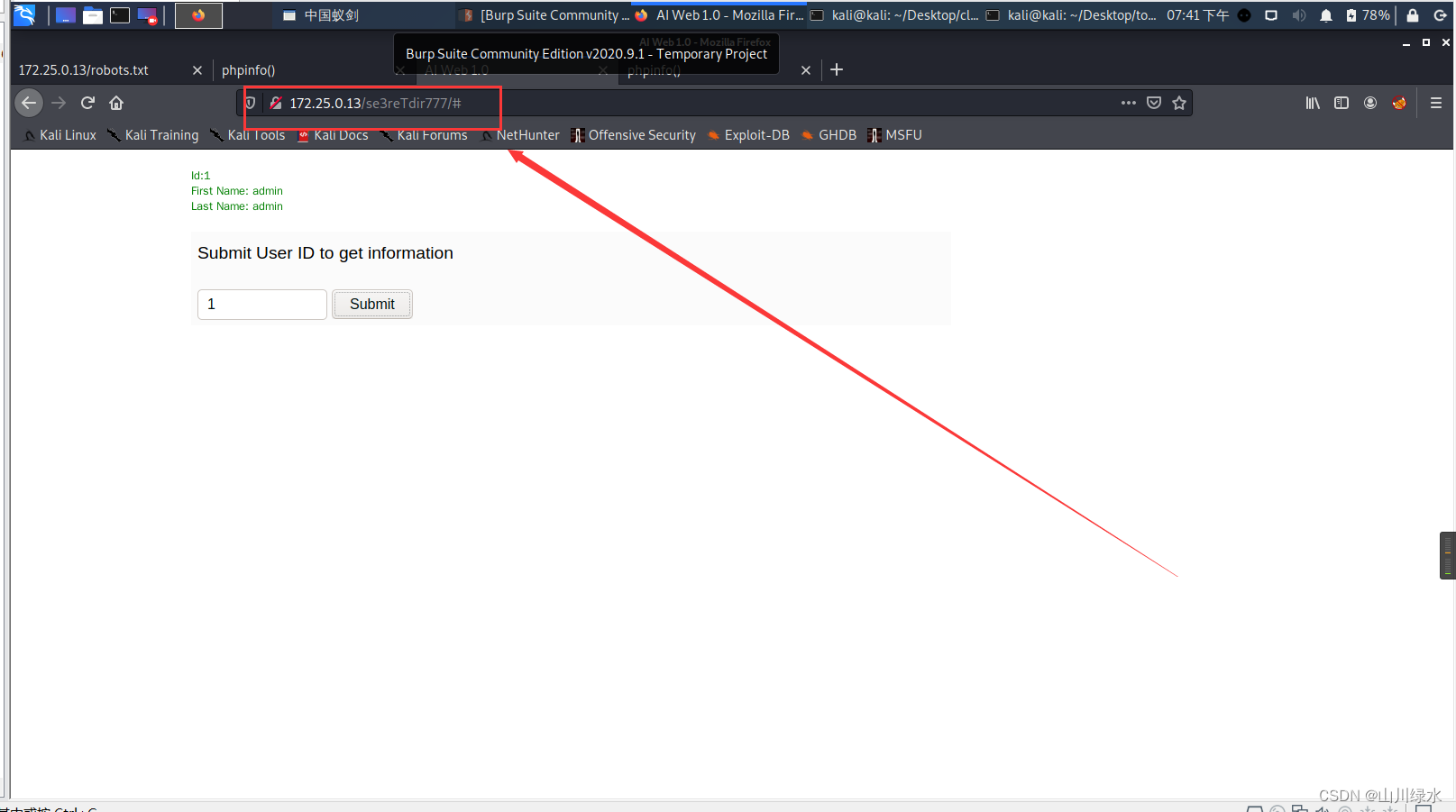Open the clock showing 07:41
Image resolution: width=1456 pixels, height=812 pixels.
coord(1197,15)
